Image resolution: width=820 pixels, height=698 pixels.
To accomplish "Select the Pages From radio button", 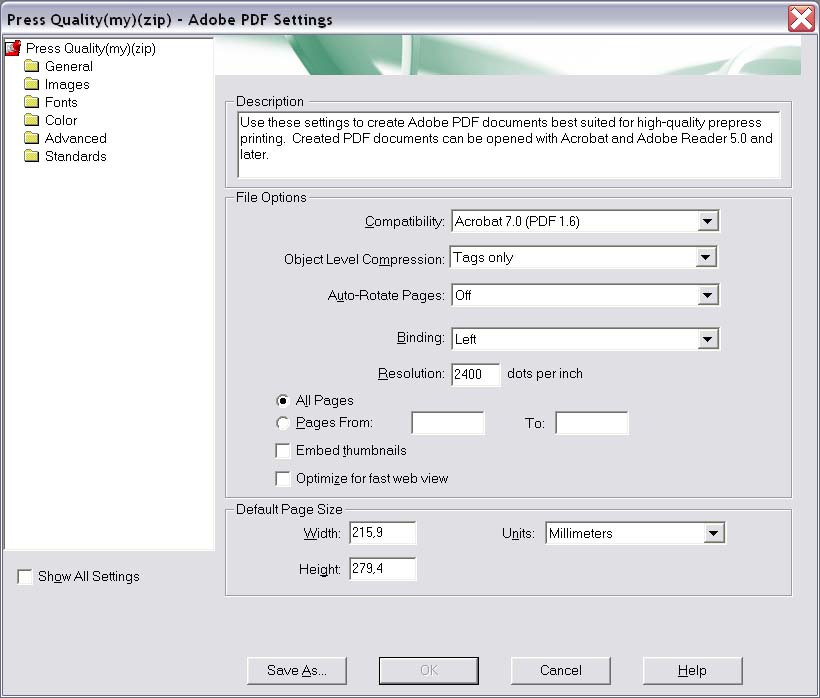I will point(282,423).
